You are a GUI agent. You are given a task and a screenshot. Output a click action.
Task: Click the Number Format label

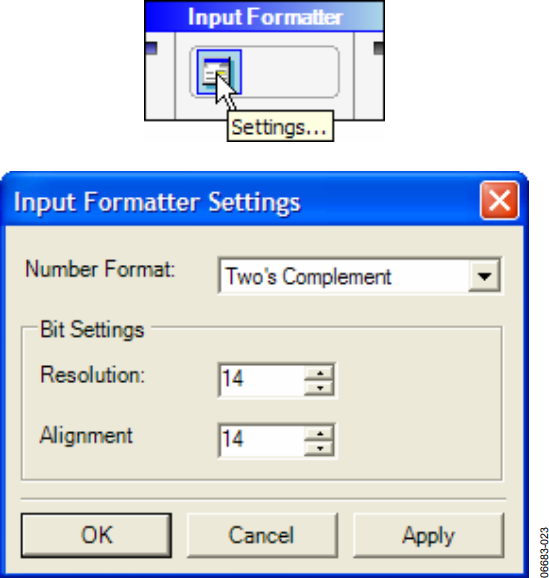(x=100, y=269)
